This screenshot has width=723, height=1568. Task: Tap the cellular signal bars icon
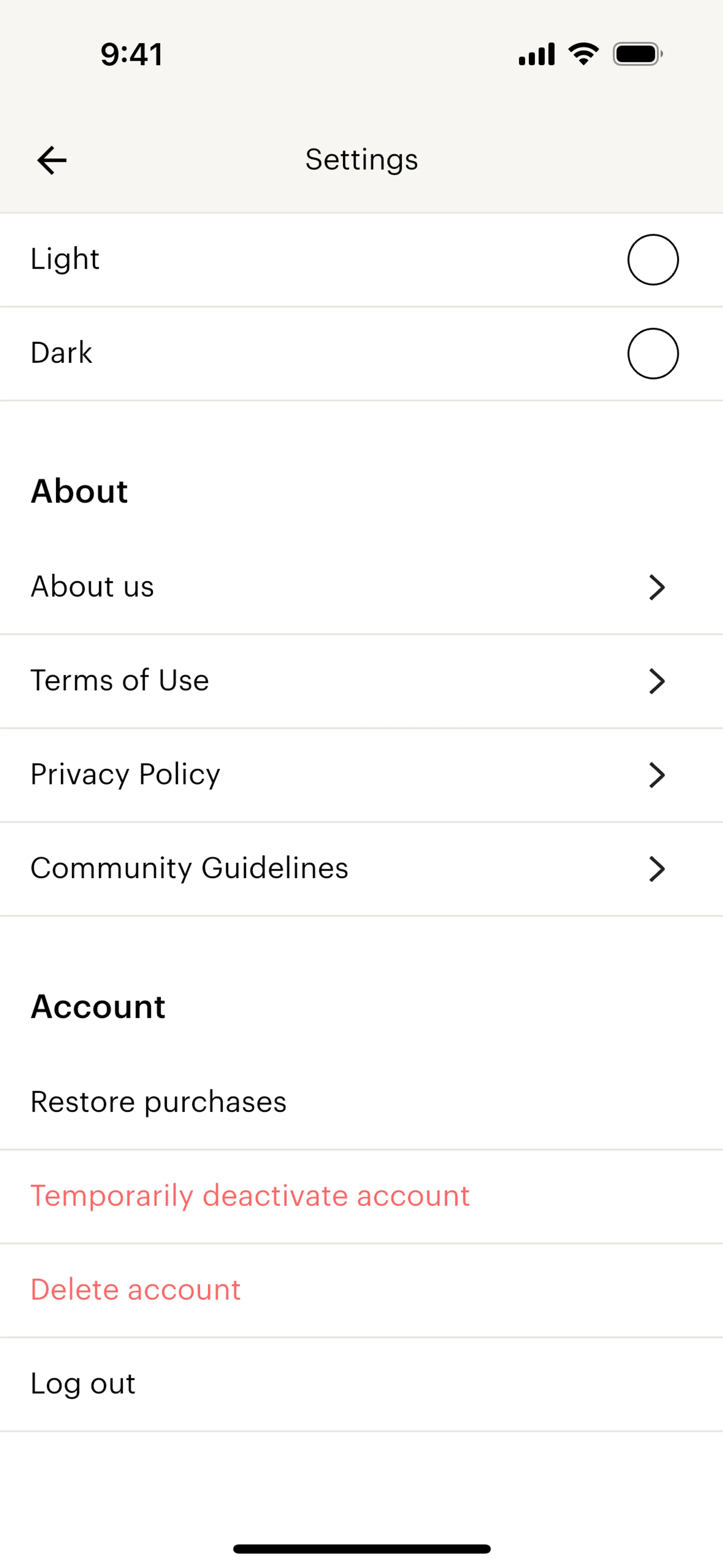pos(536,54)
